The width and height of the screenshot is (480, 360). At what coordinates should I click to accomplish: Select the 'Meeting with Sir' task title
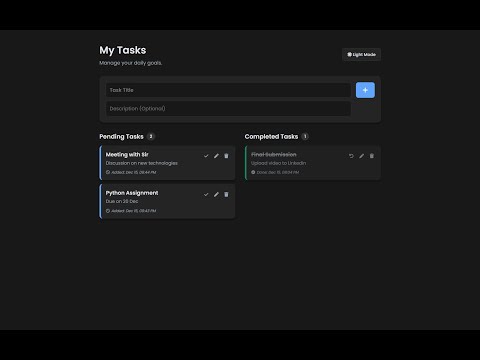127,155
